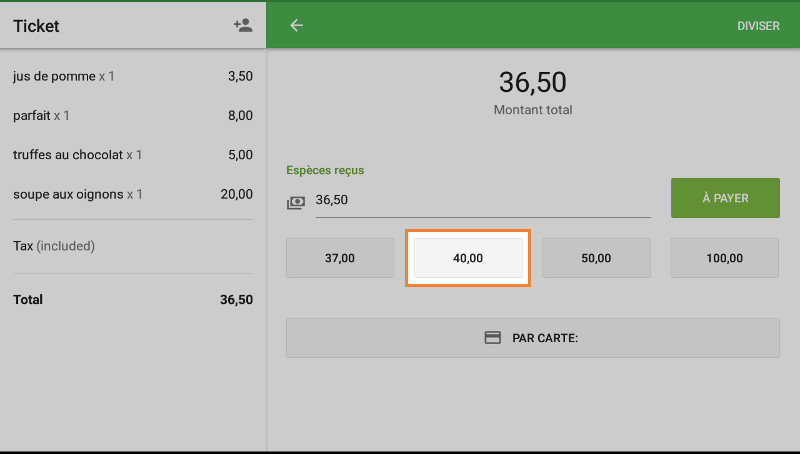This screenshot has height=454, width=800.
Task: Select the jus de pomme line
Action: coord(132,76)
